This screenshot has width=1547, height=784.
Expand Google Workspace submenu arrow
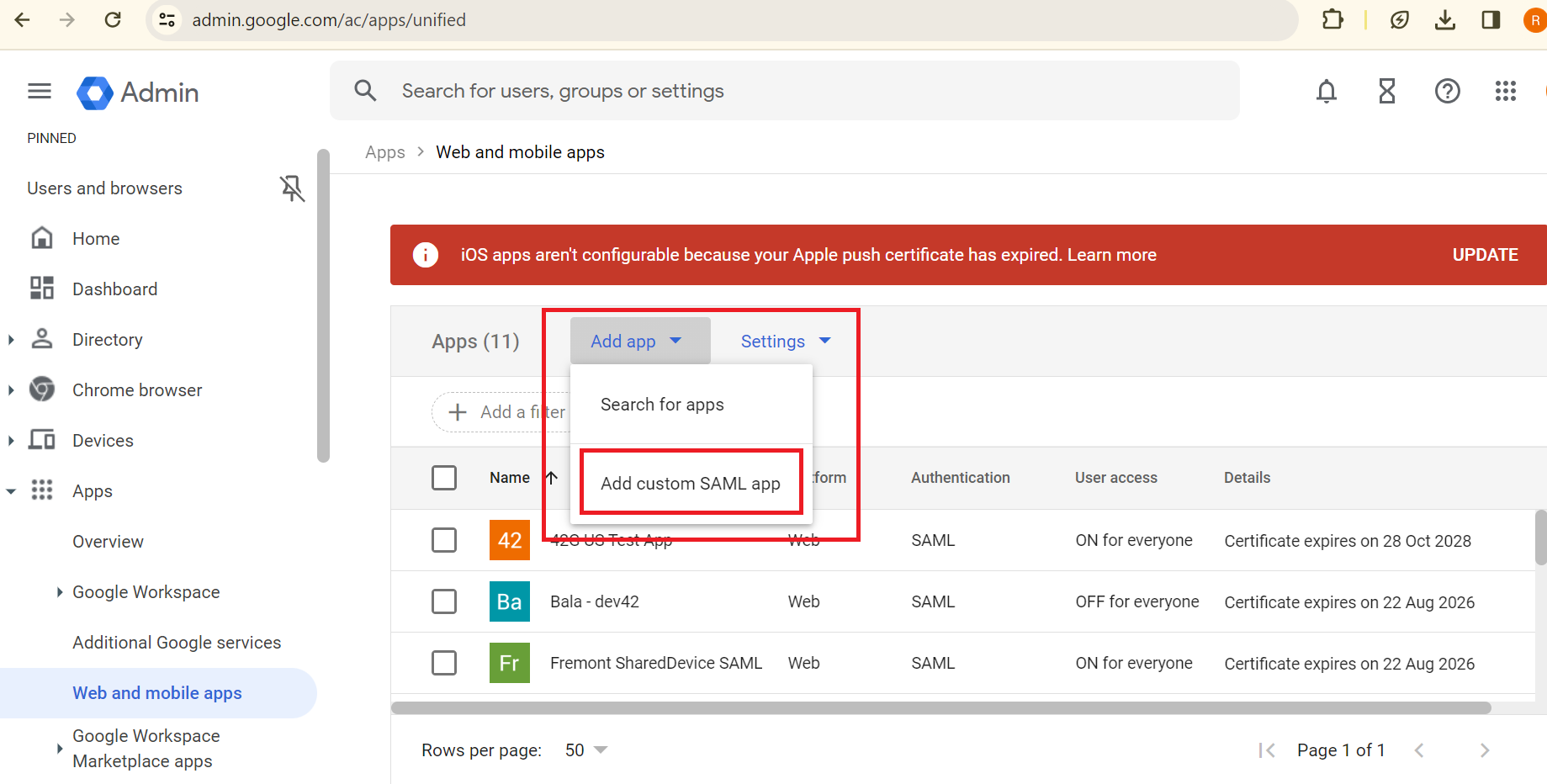click(60, 592)
